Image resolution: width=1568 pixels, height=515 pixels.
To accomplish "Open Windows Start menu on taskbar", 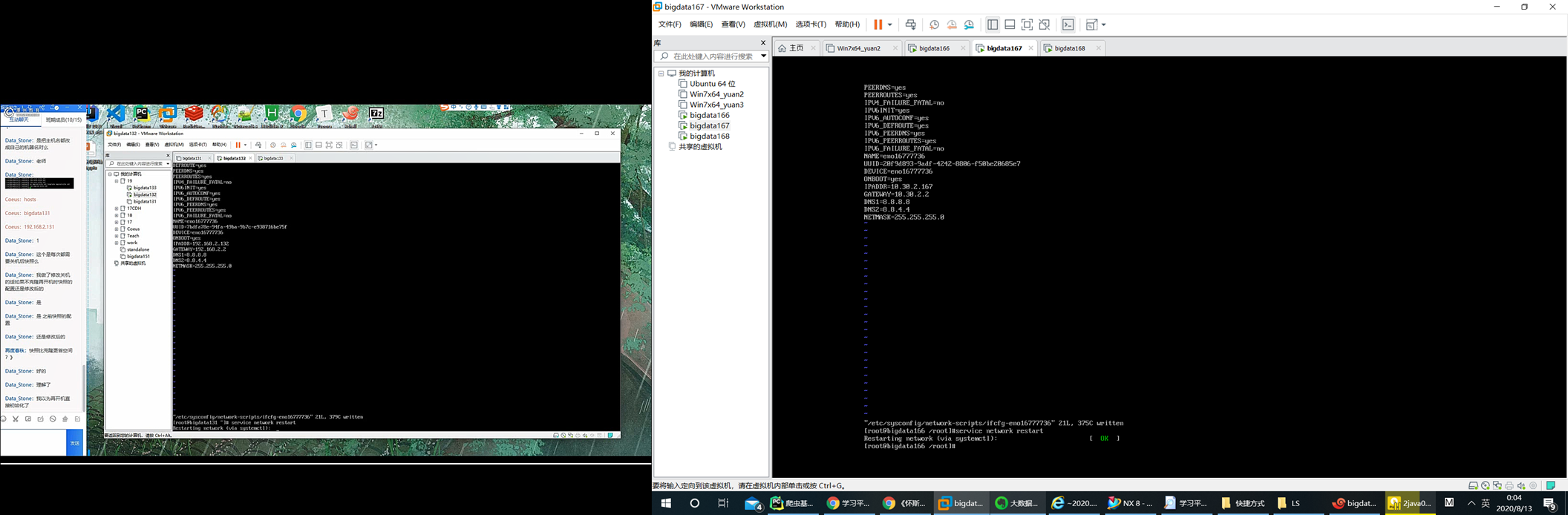I will [666, 503].
